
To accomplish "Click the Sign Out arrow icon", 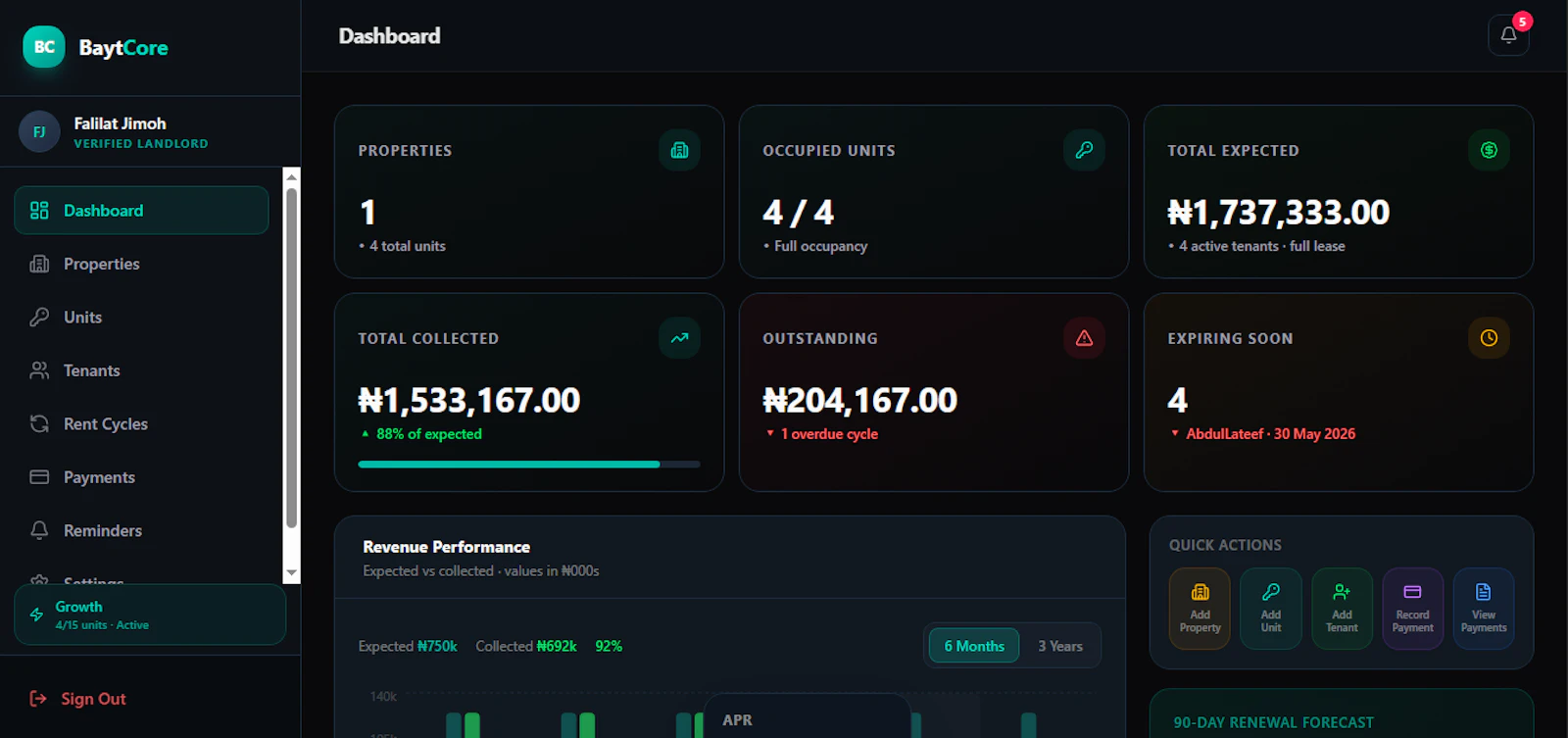I will click(x=38, y=699).
